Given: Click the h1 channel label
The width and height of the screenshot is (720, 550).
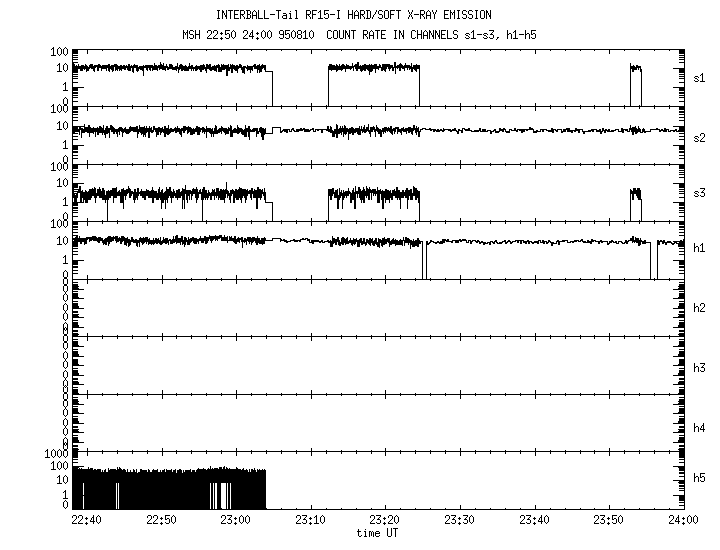Looking at the screenshot, I should pos(700,248).
